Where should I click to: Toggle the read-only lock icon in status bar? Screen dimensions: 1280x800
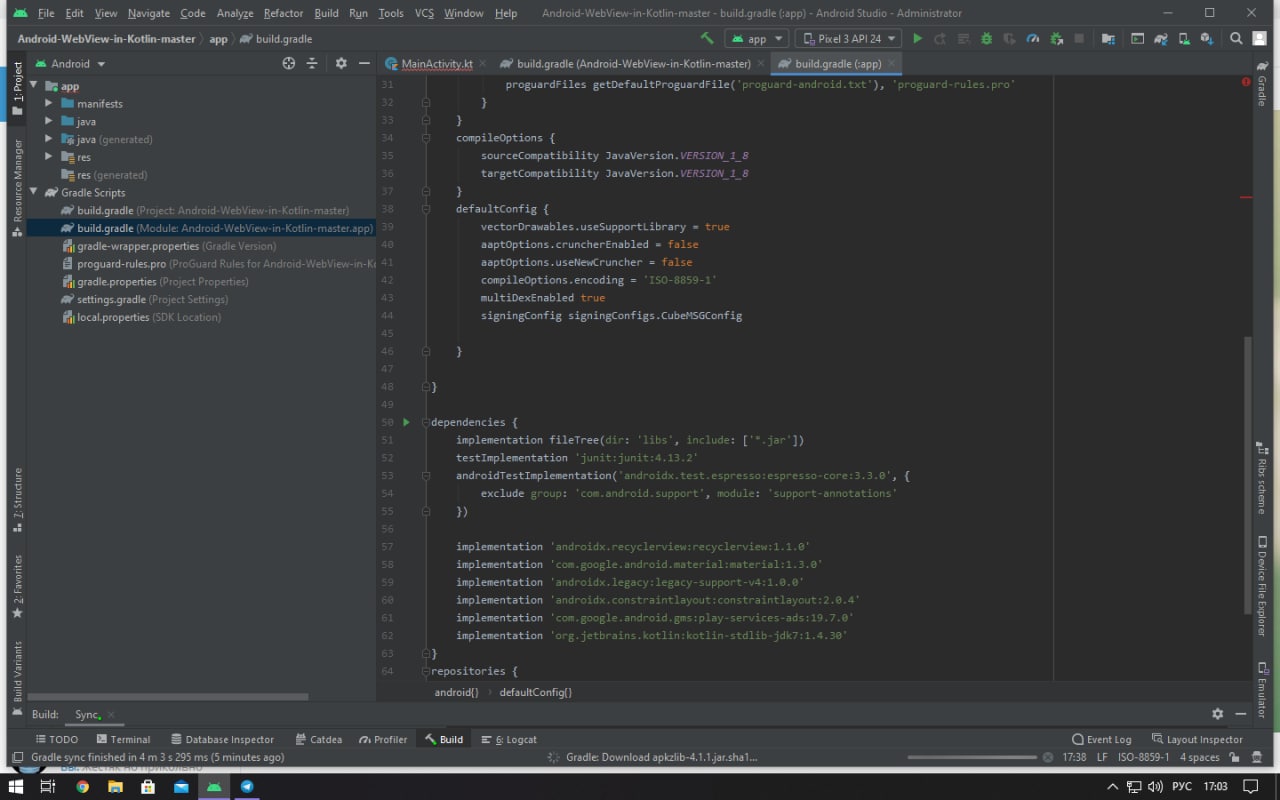1234,757
